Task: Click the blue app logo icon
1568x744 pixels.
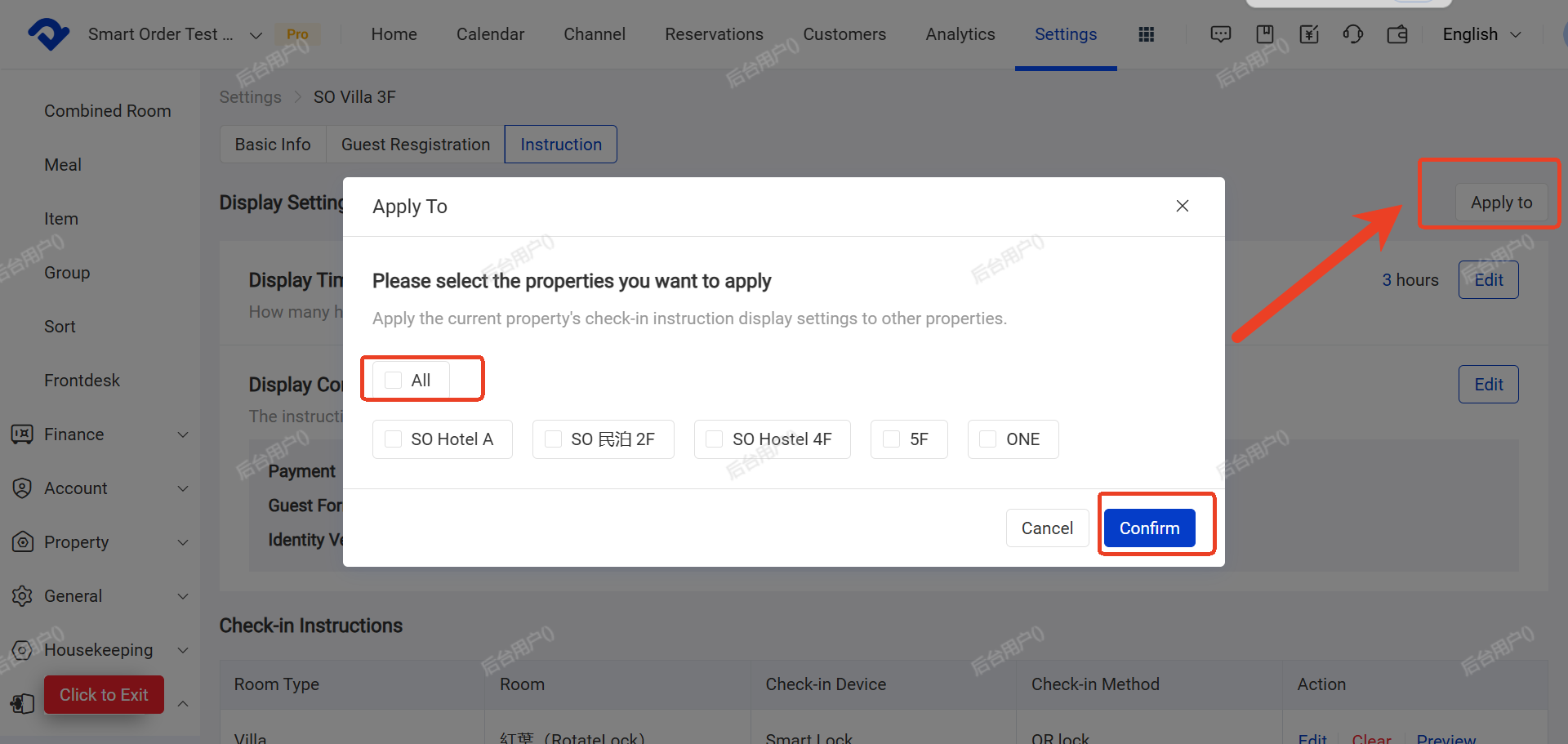Action: tap(48, 34)
